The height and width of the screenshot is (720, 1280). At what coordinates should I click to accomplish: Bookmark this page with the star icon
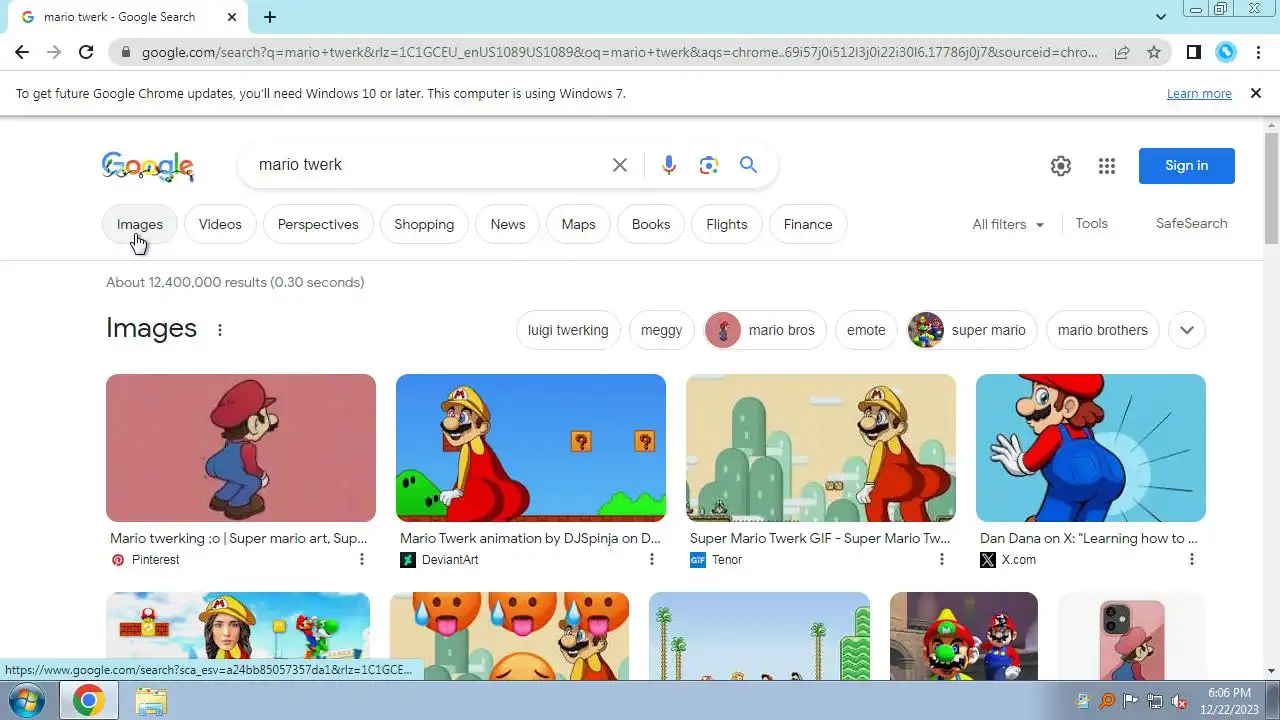(x=1154, y=52)
